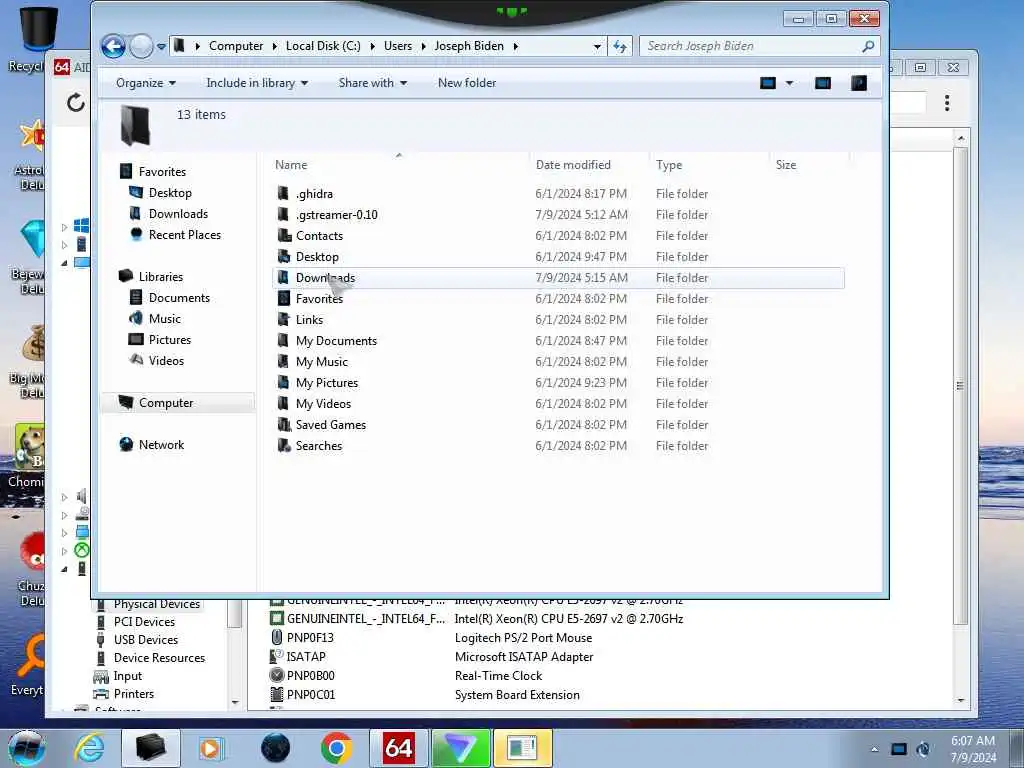Click the Change your view icon
This screenshot has width=1024, height=768.
[x=768, y=83]
